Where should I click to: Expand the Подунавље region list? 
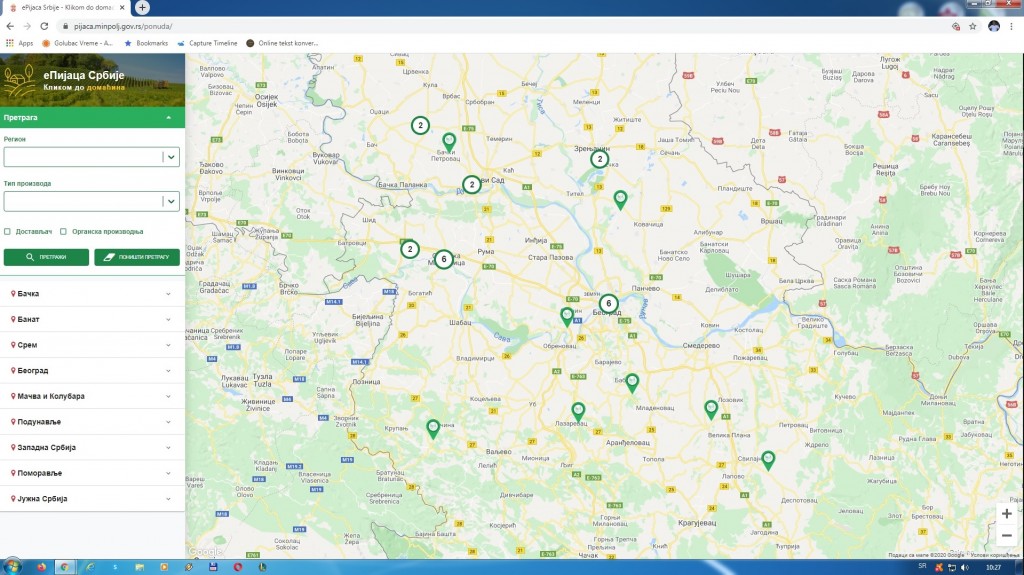click(92, 421)
